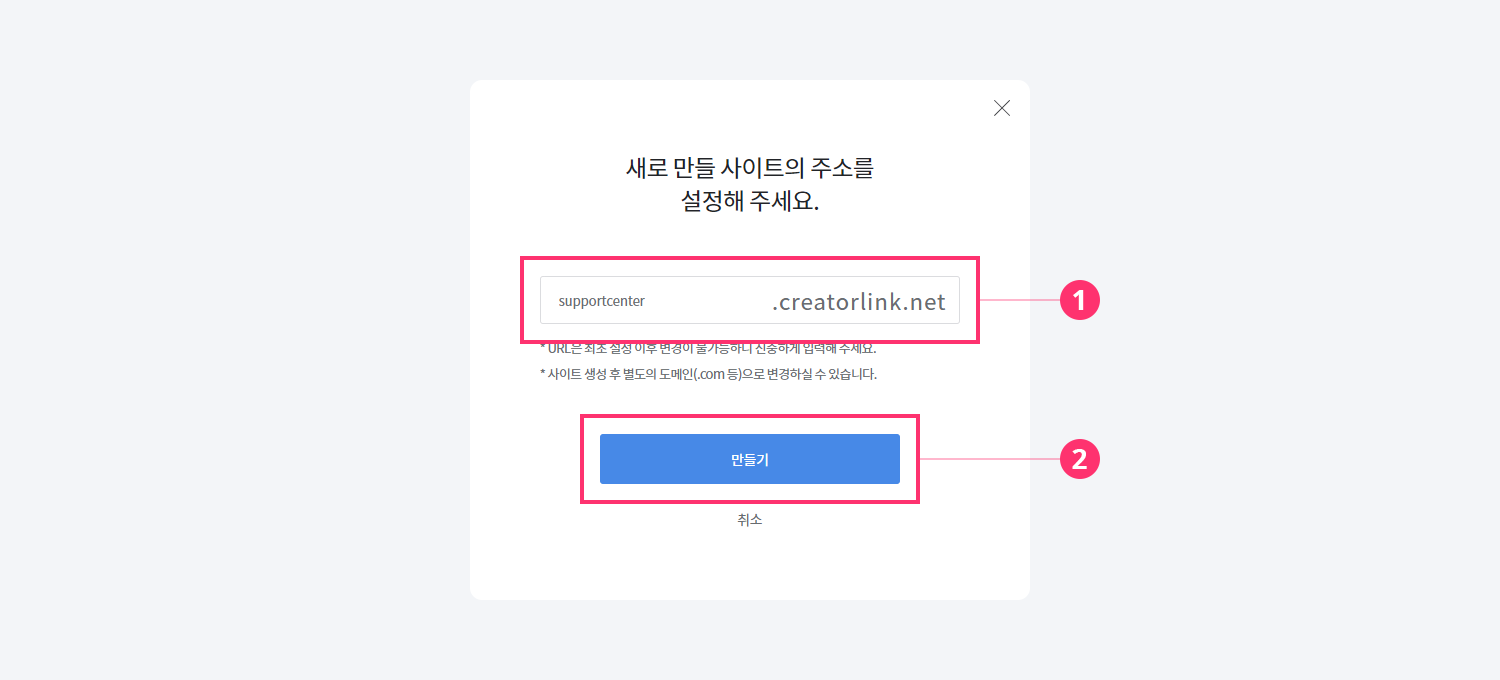Click the .creatorlink.net domain suffix

[858, 302]
